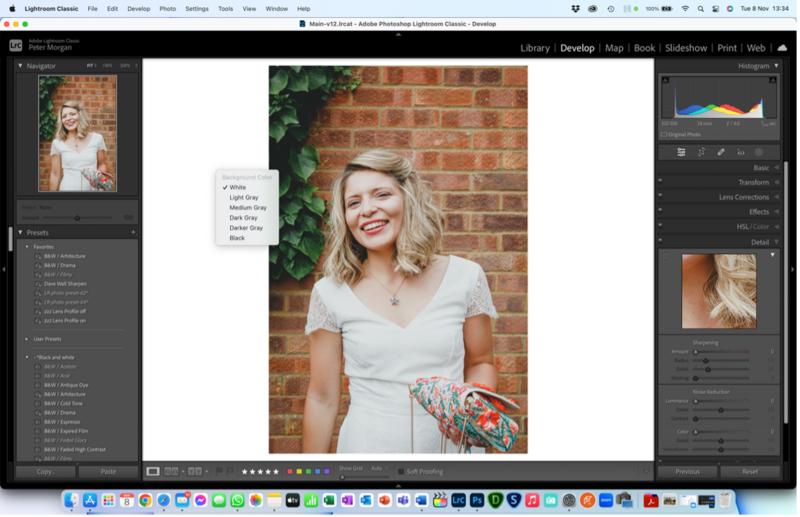The width and height of the screenshot is (800, 517).
Task: Select the Masking tool icon
Action: (x=759, y=152)
